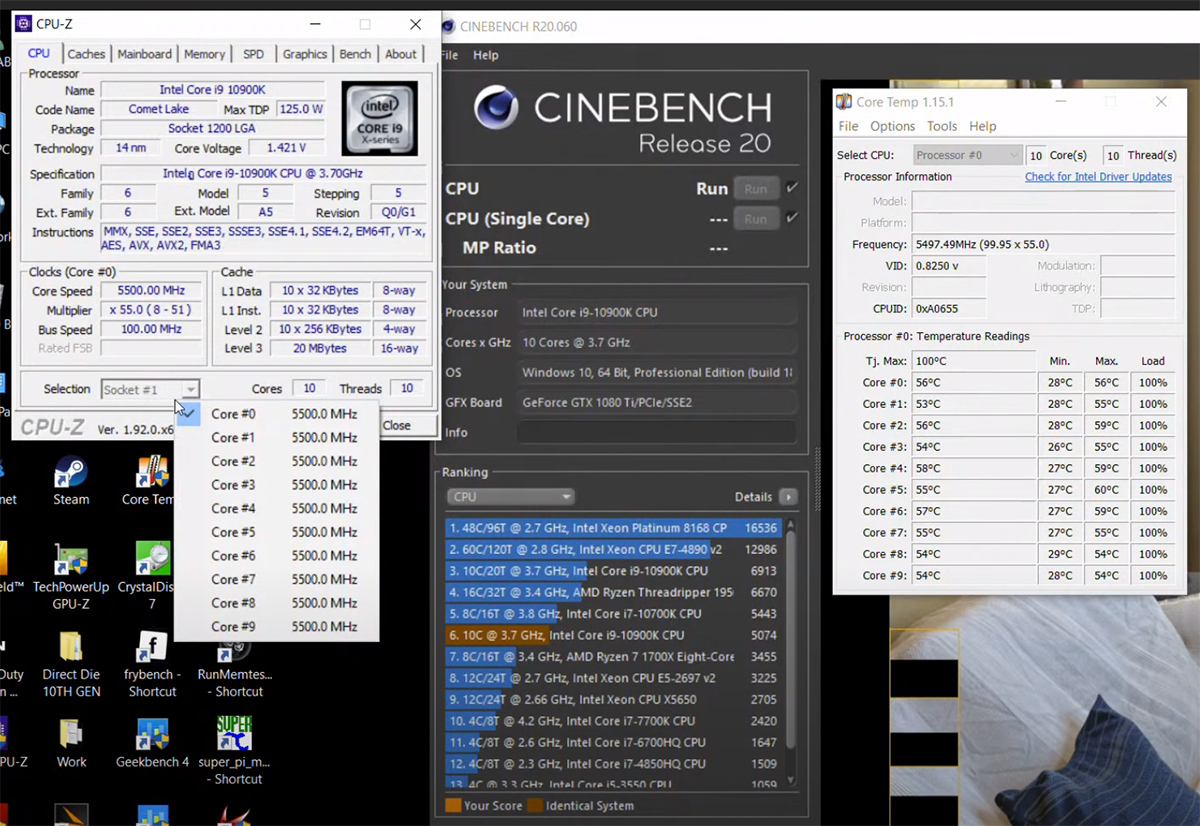The image size is (1200, 826).
Task: Select Core #6 in the core list
Action: tap(277, 556)
